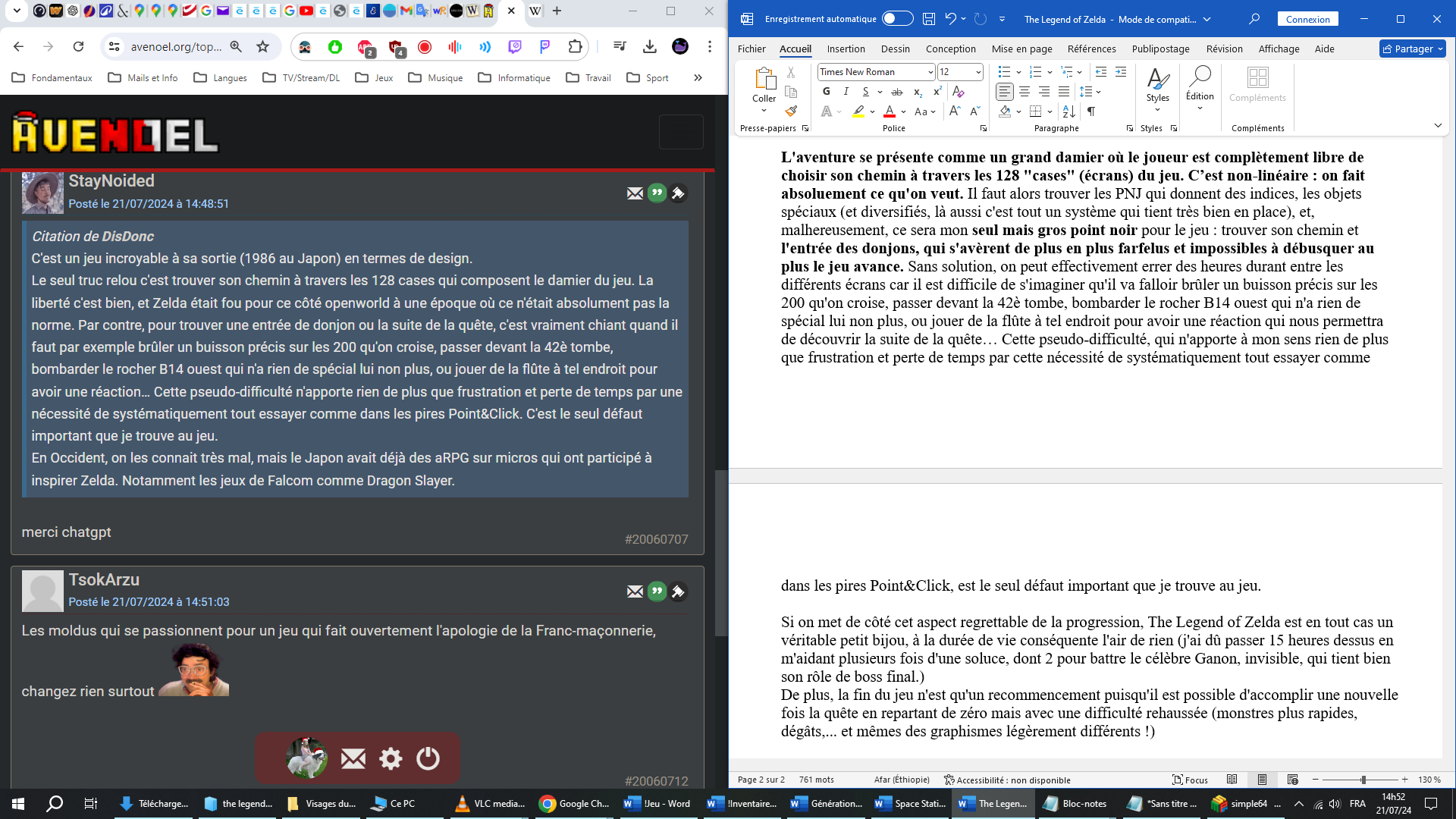Open Windows Start menu on the taskbar

pos(18,803)
